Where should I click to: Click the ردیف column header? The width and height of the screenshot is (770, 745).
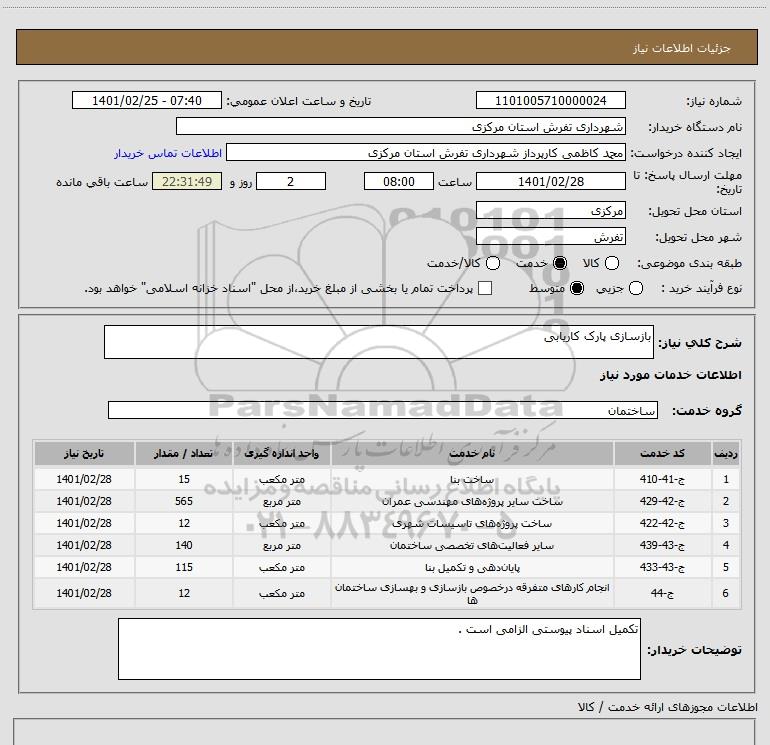[726, 453]
